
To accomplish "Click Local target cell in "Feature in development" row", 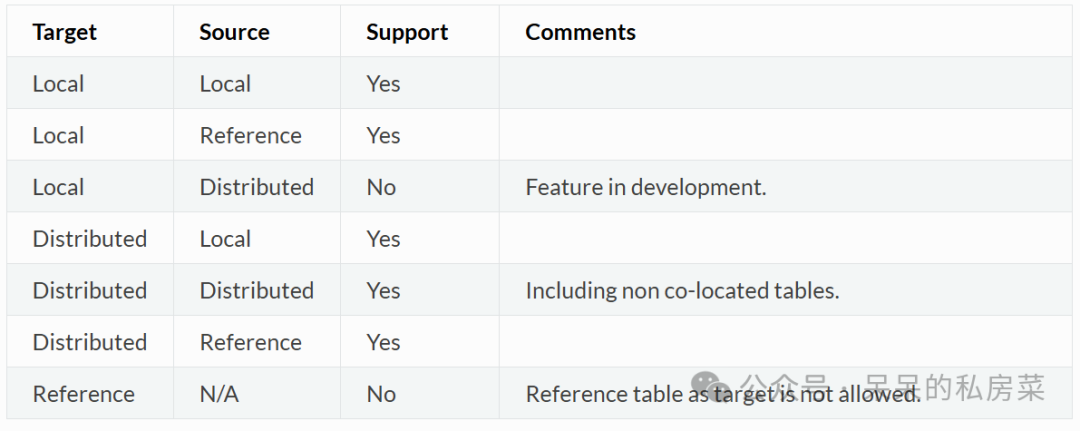I will click(x=58, y=187).
